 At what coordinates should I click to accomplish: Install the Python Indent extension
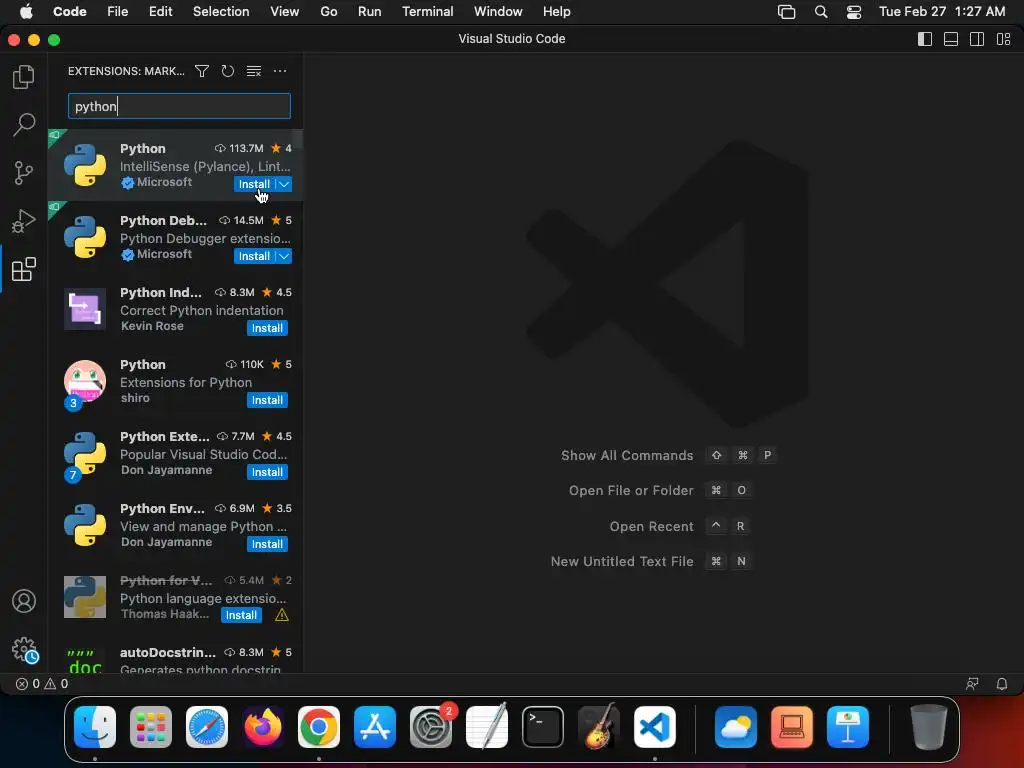click(x=267, y=328)
